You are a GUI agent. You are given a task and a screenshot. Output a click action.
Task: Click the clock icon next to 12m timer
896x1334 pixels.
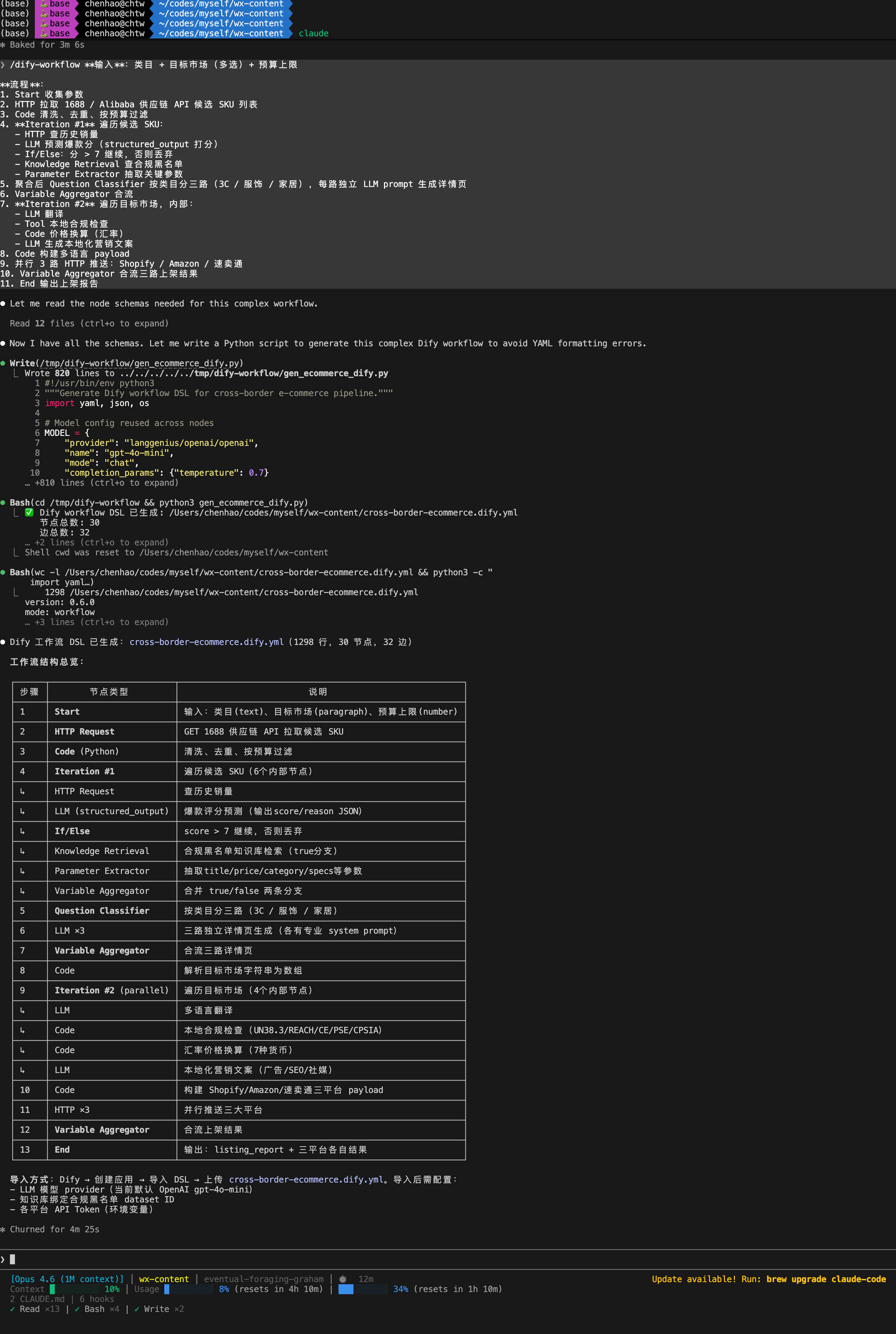(342, 1279)
